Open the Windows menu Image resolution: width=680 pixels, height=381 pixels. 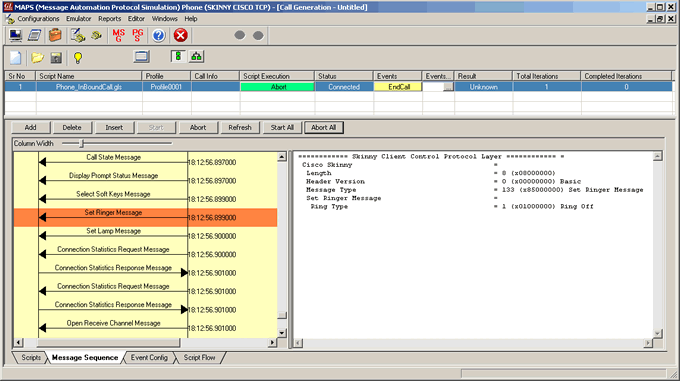tap(164, 19)
